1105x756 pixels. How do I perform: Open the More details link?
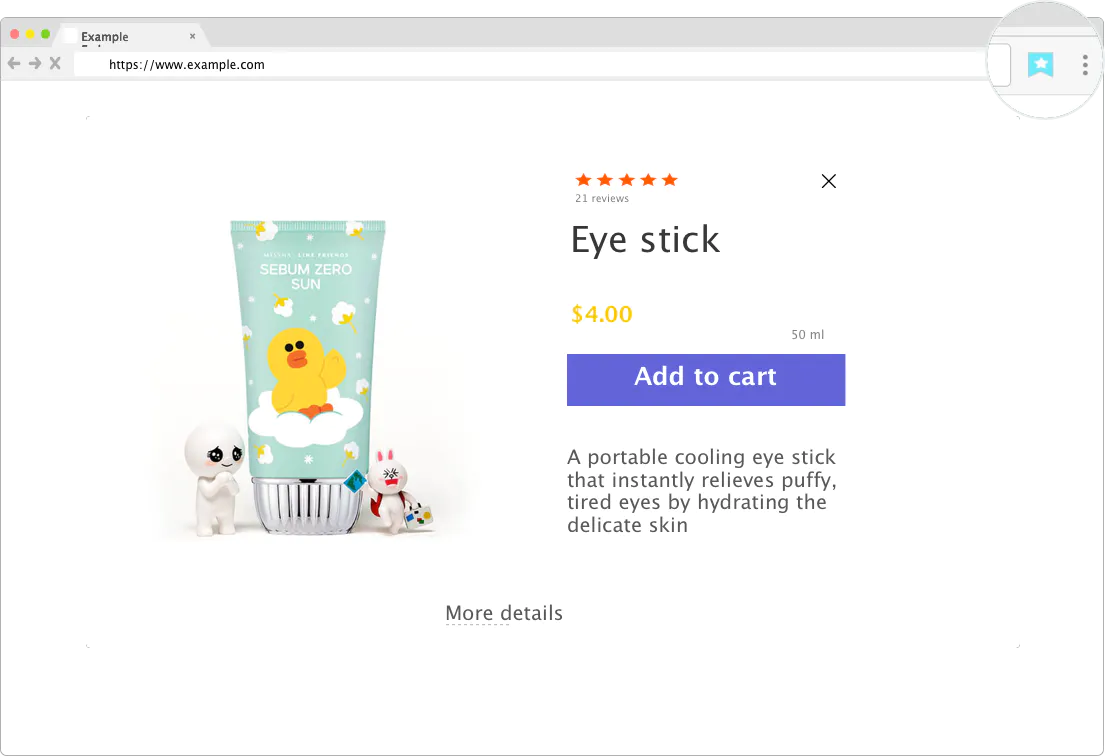point(504,613)
